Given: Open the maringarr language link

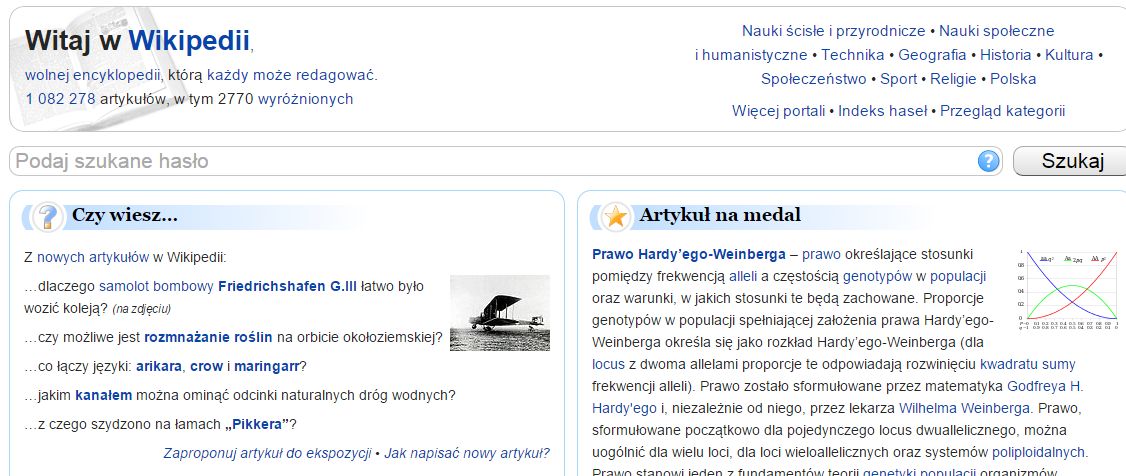Looking at the screenshot, I should (x=266, y=366).
